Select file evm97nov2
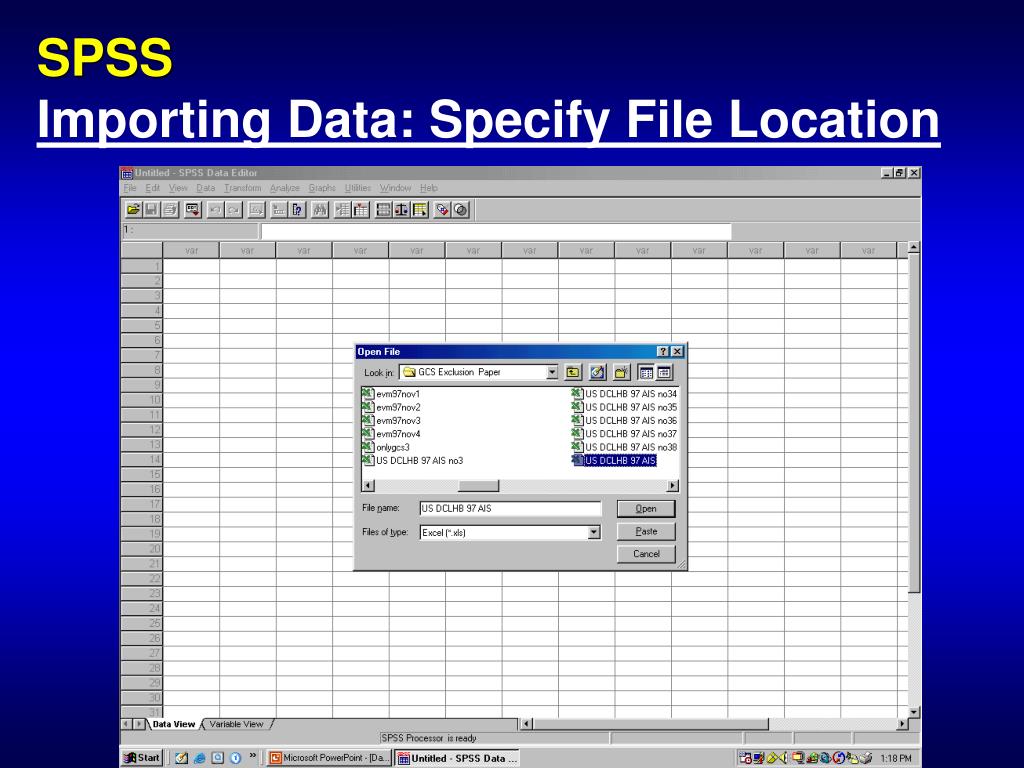Image resolution: width=1024 pixels, height=768 pixels. click(392, 408)
